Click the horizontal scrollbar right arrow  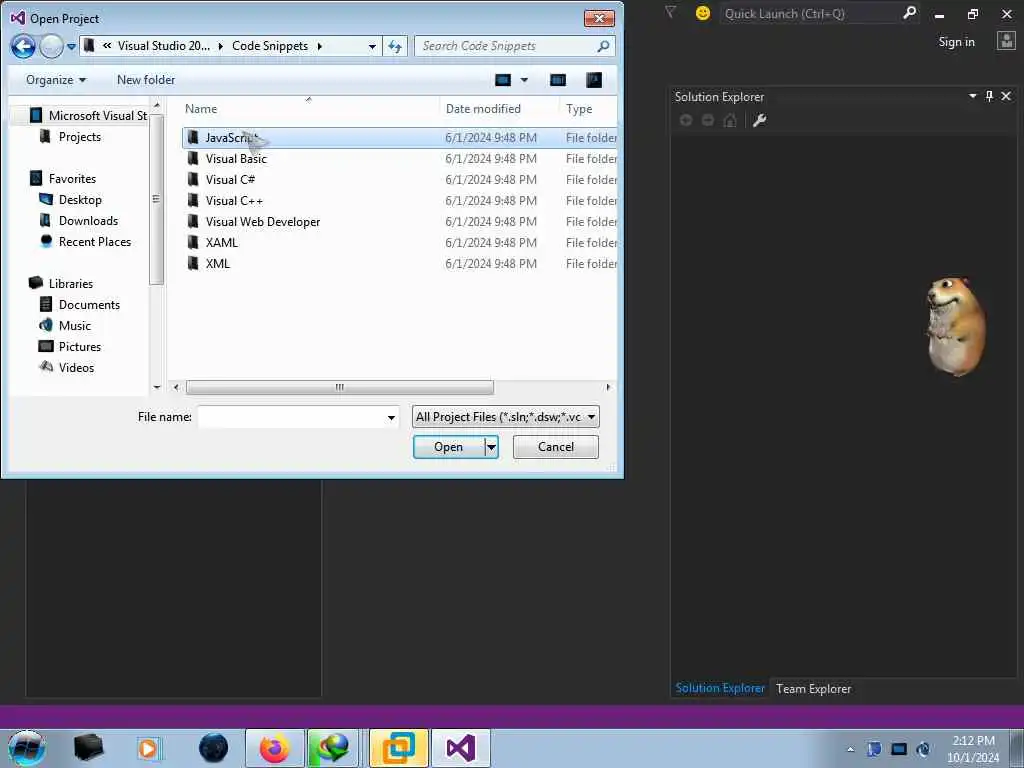pyautogui.click(x=608, y=387)
